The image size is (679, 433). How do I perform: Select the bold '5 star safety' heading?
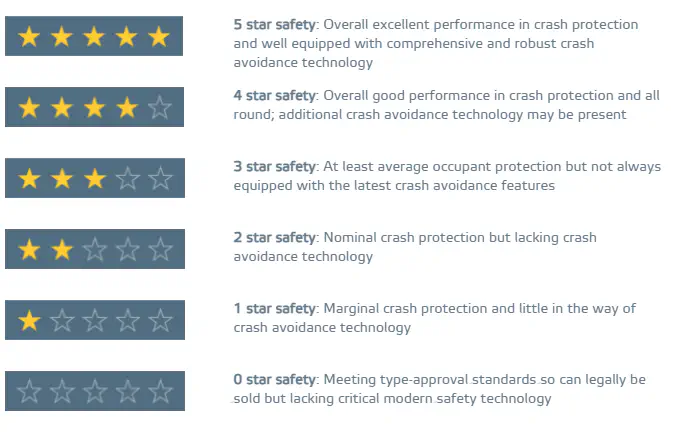tap(275, 25)
